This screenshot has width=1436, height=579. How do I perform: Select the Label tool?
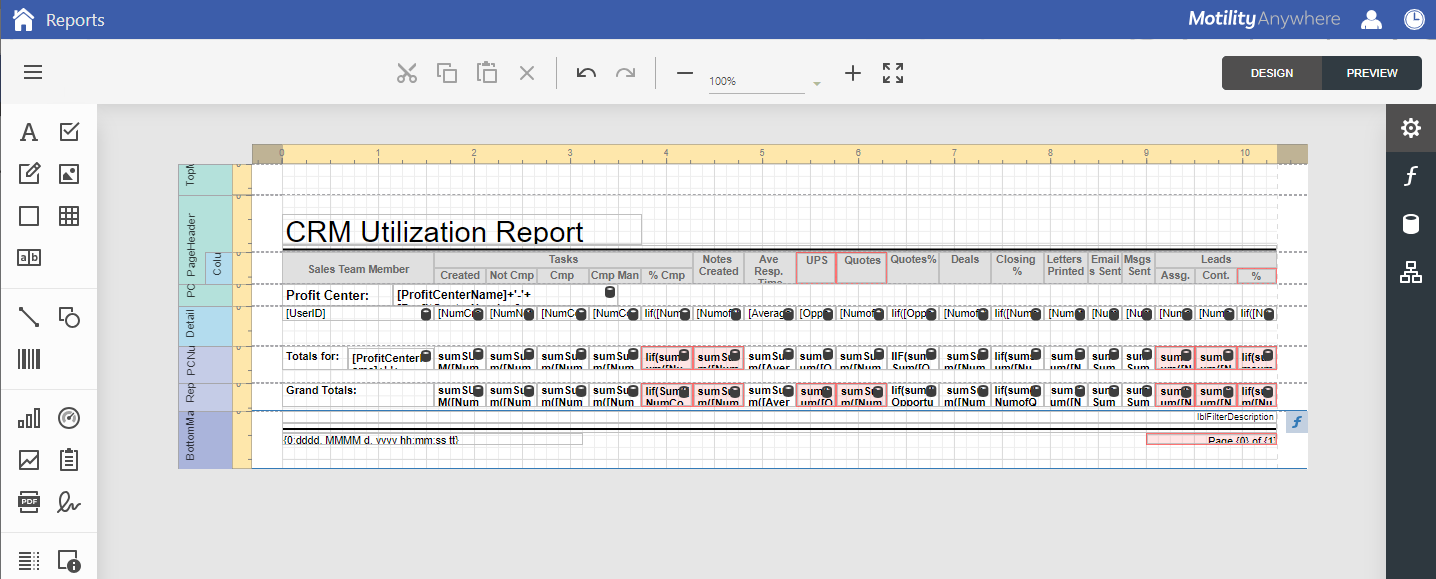coord(28,131)
